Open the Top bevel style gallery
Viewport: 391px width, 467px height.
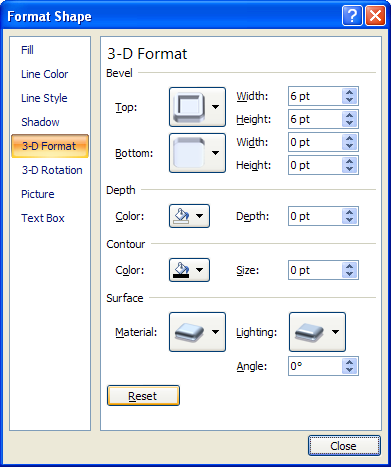click(197, 107)
